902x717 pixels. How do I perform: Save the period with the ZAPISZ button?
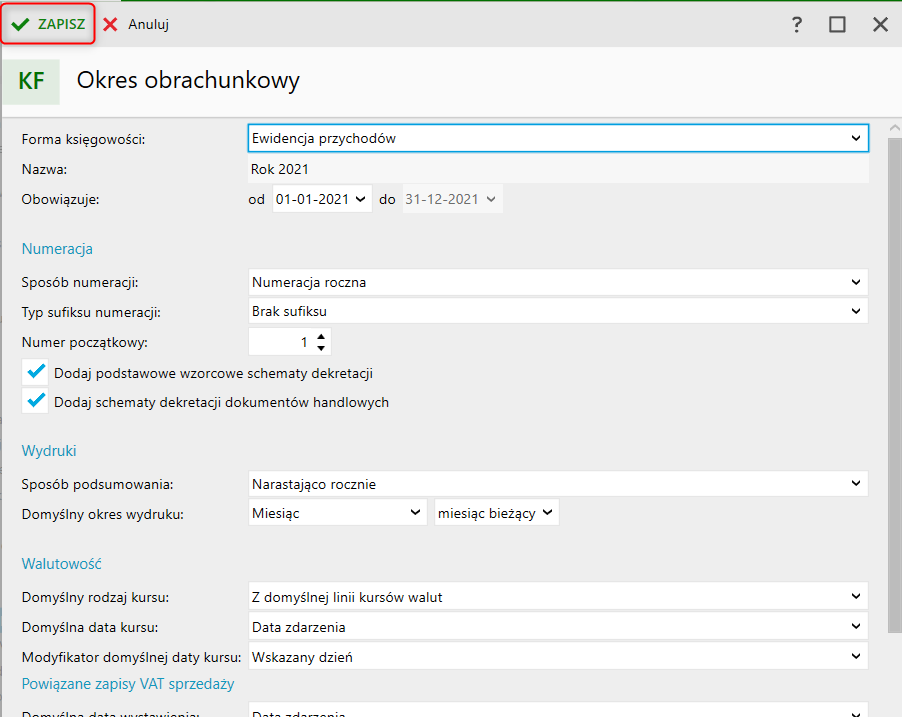(x=48, y=24)
